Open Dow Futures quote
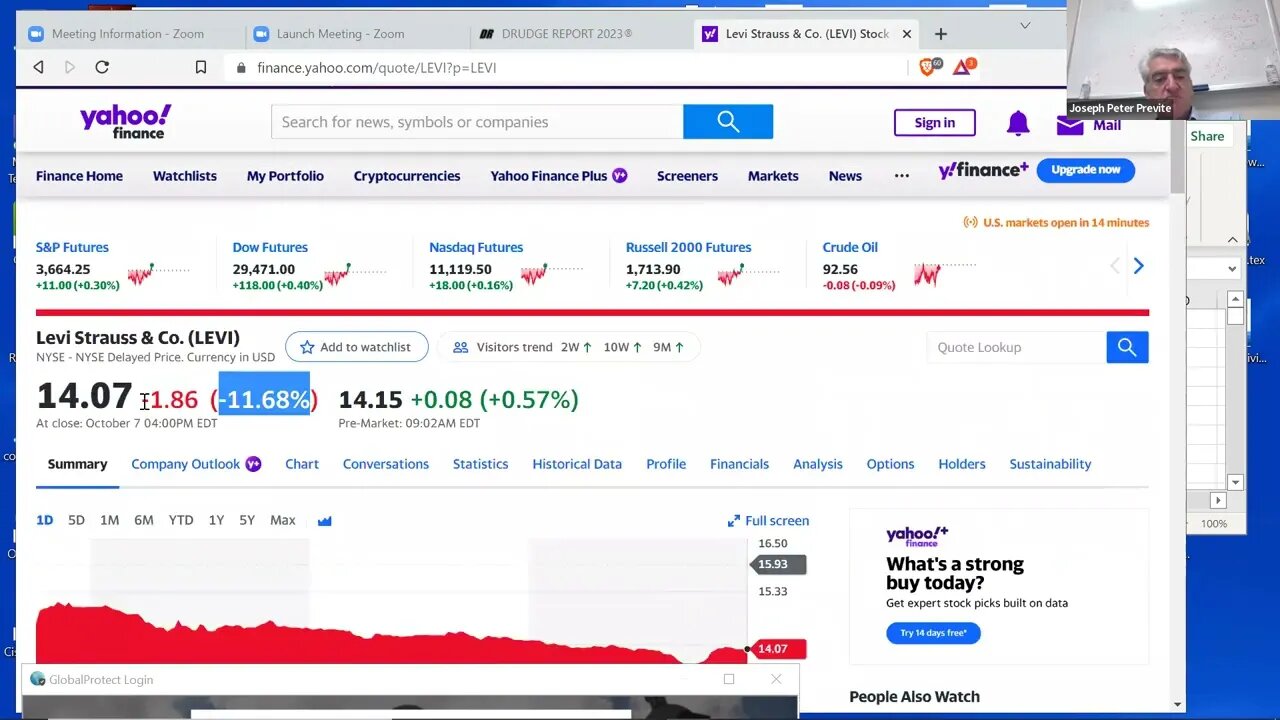This screenshot has height=720, width=1280. tap(270, 247)
